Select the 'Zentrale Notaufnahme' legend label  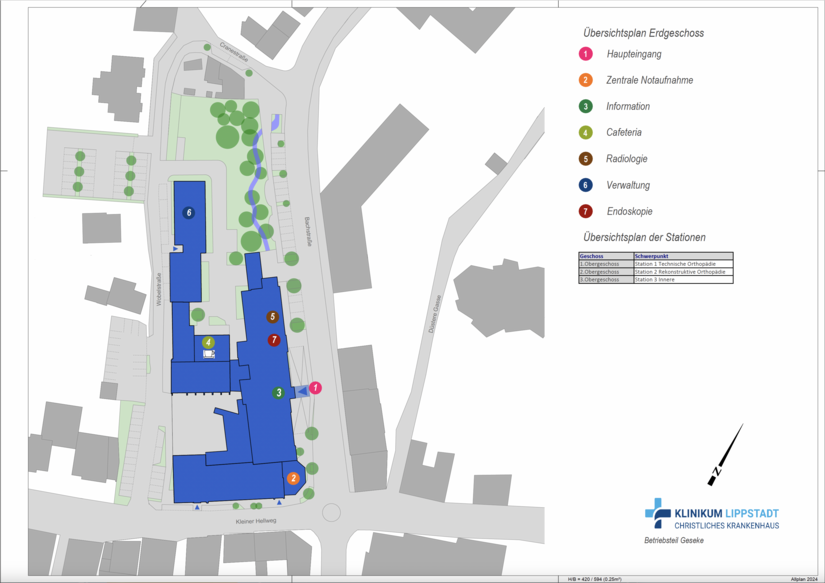(649, 80)
